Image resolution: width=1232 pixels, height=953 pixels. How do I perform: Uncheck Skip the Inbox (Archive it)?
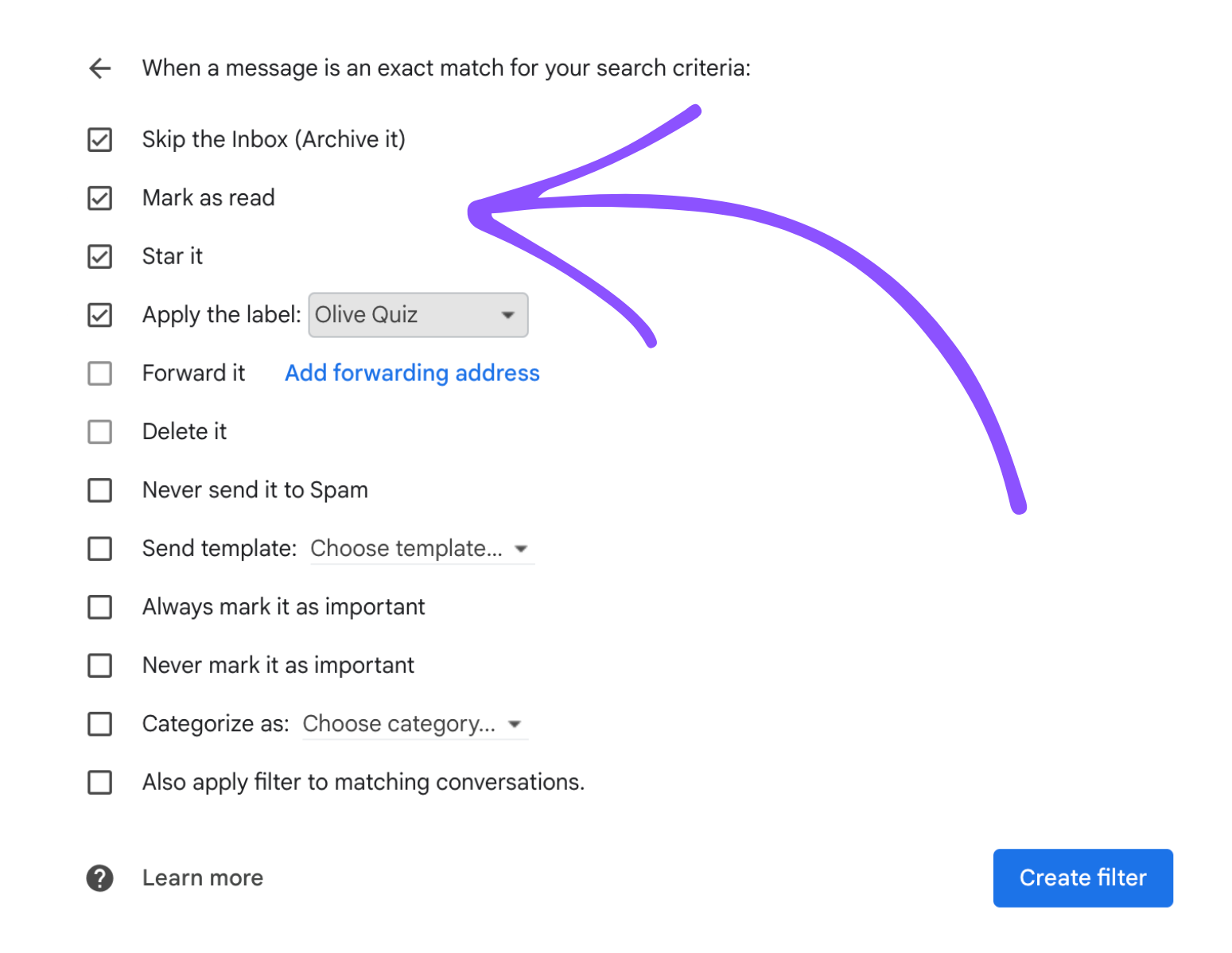tap(99, 140)
